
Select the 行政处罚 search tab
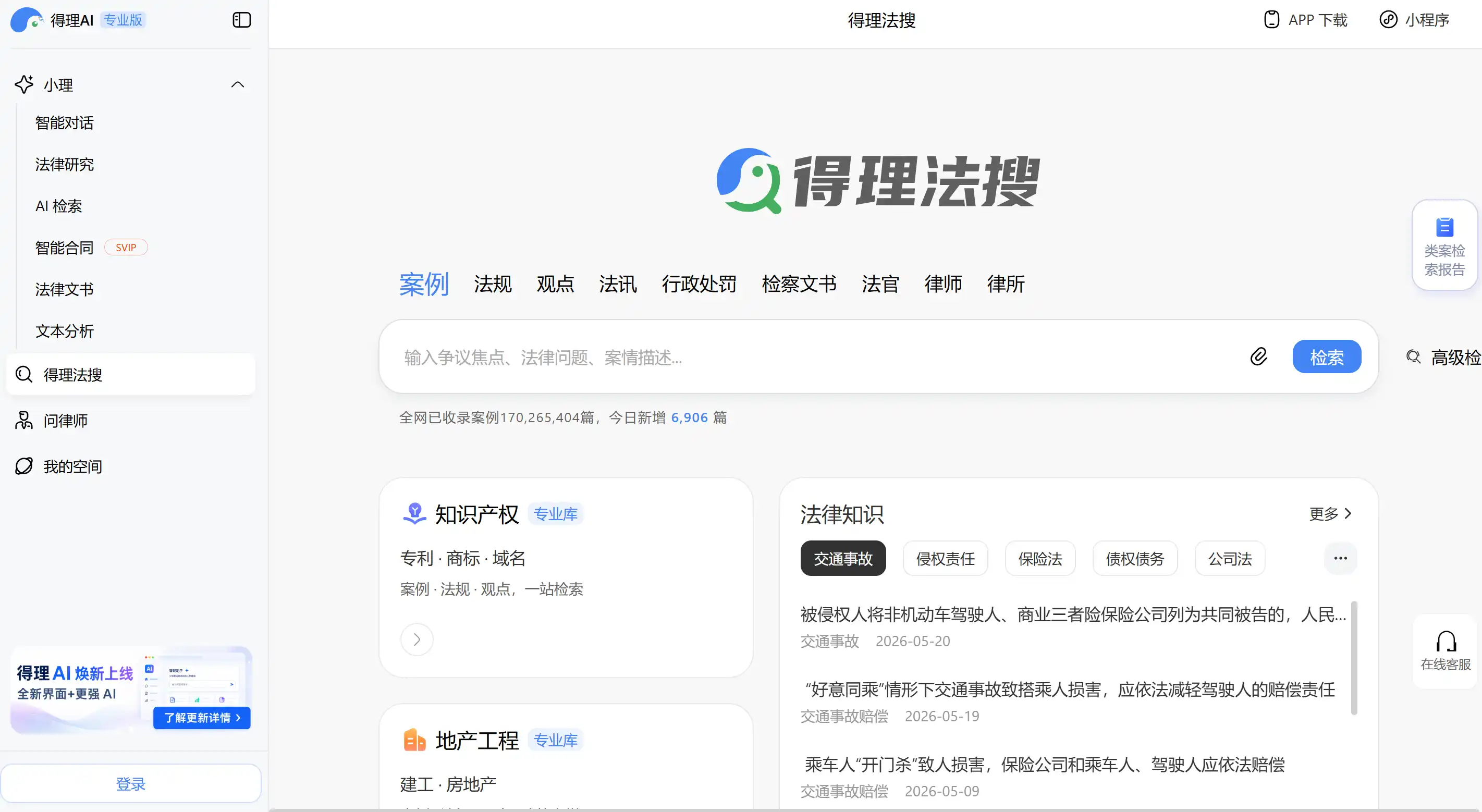(x=699, y=284)
